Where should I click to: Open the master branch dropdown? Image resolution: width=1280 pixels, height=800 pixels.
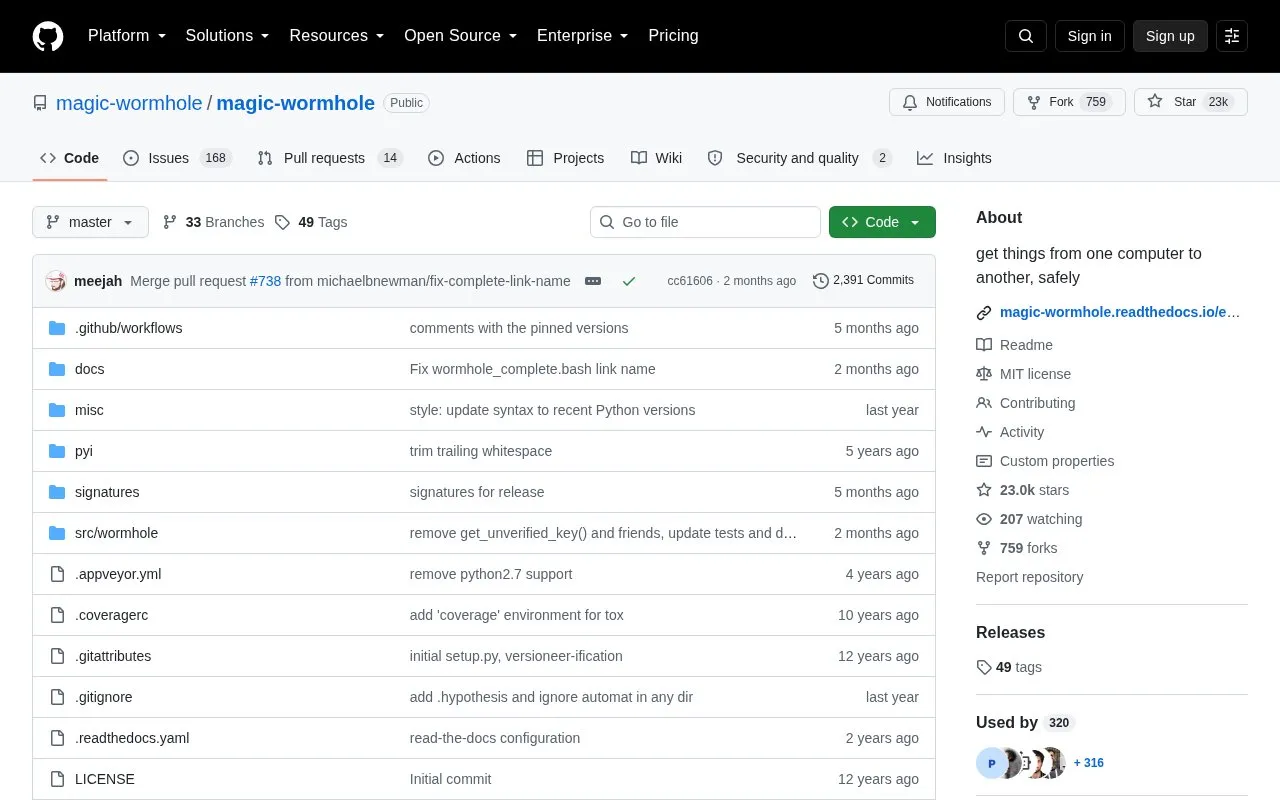(90, 222)
